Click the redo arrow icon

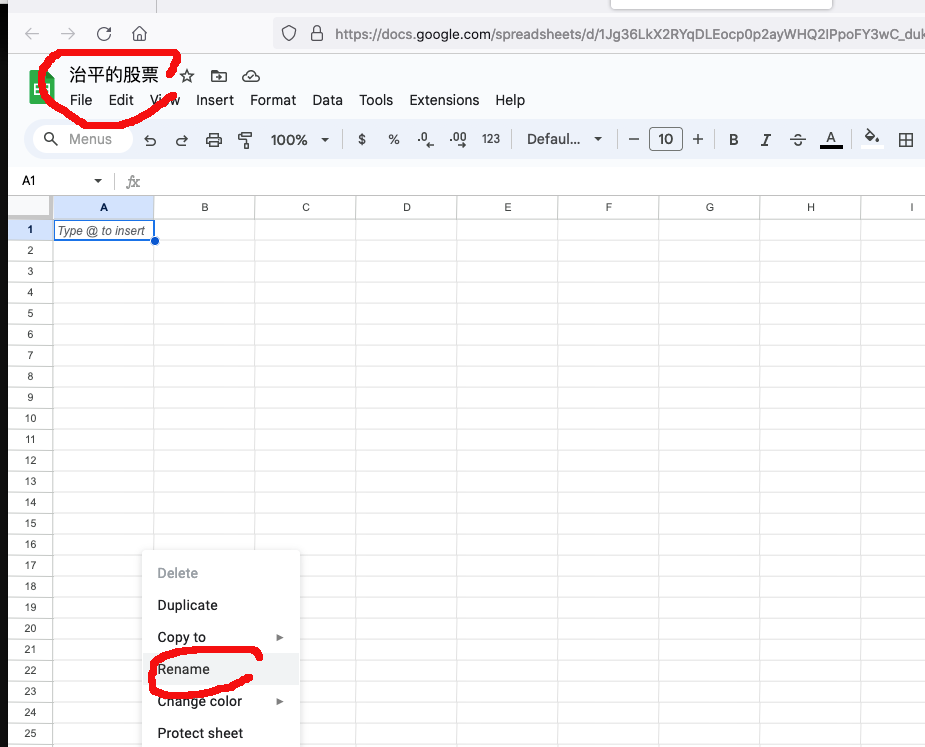click(x=182, y=140)
